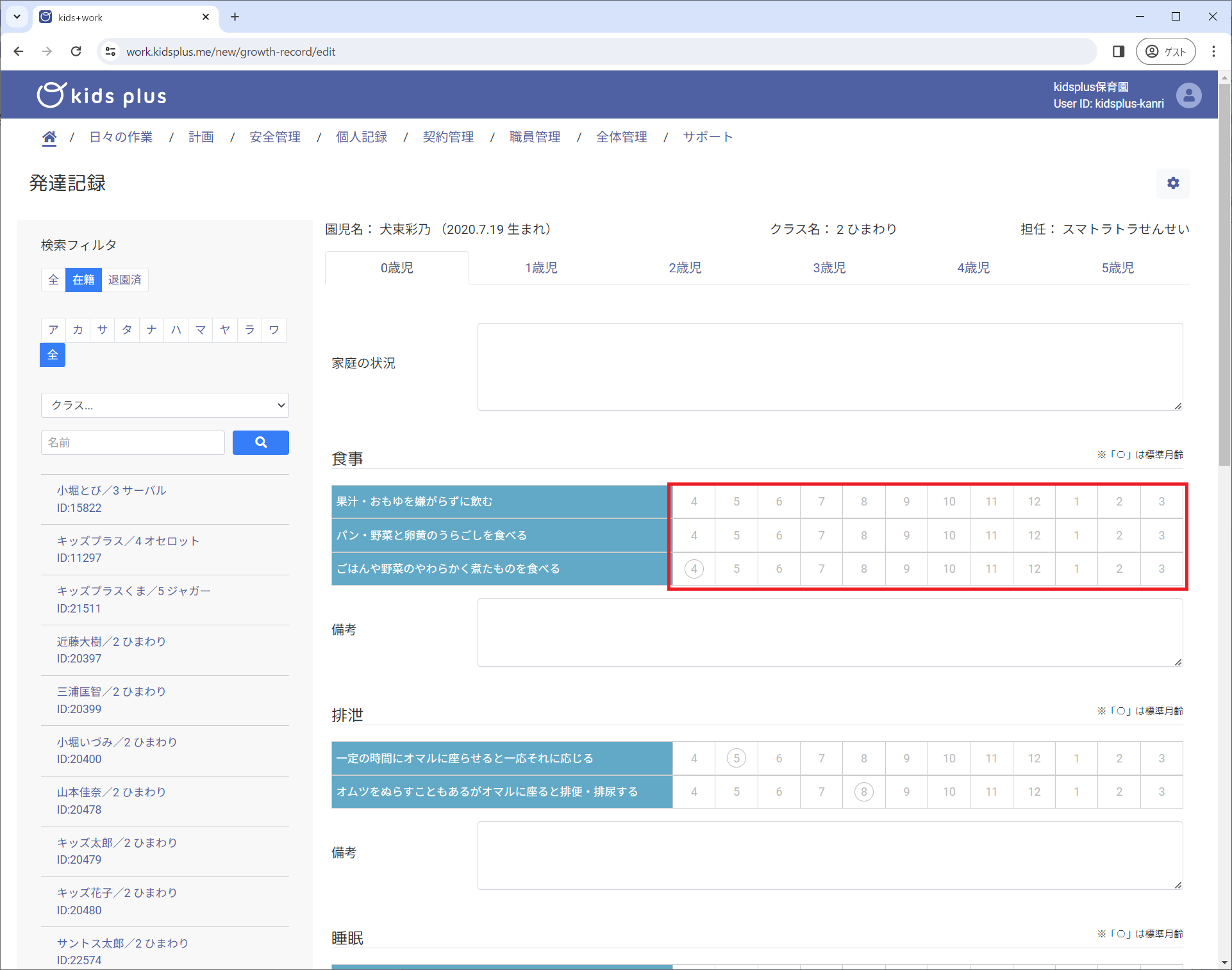This screenshot has width=1232, height=970.
Task: Select the blue 全 kana filter
Action: [53, 355]
